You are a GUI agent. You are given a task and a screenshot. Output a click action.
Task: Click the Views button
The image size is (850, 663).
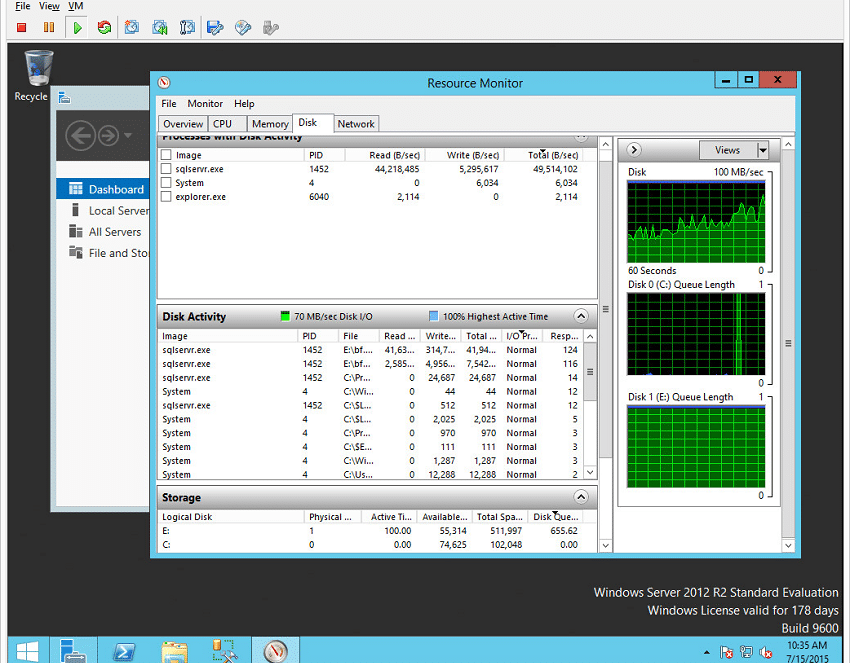[727, 150]
